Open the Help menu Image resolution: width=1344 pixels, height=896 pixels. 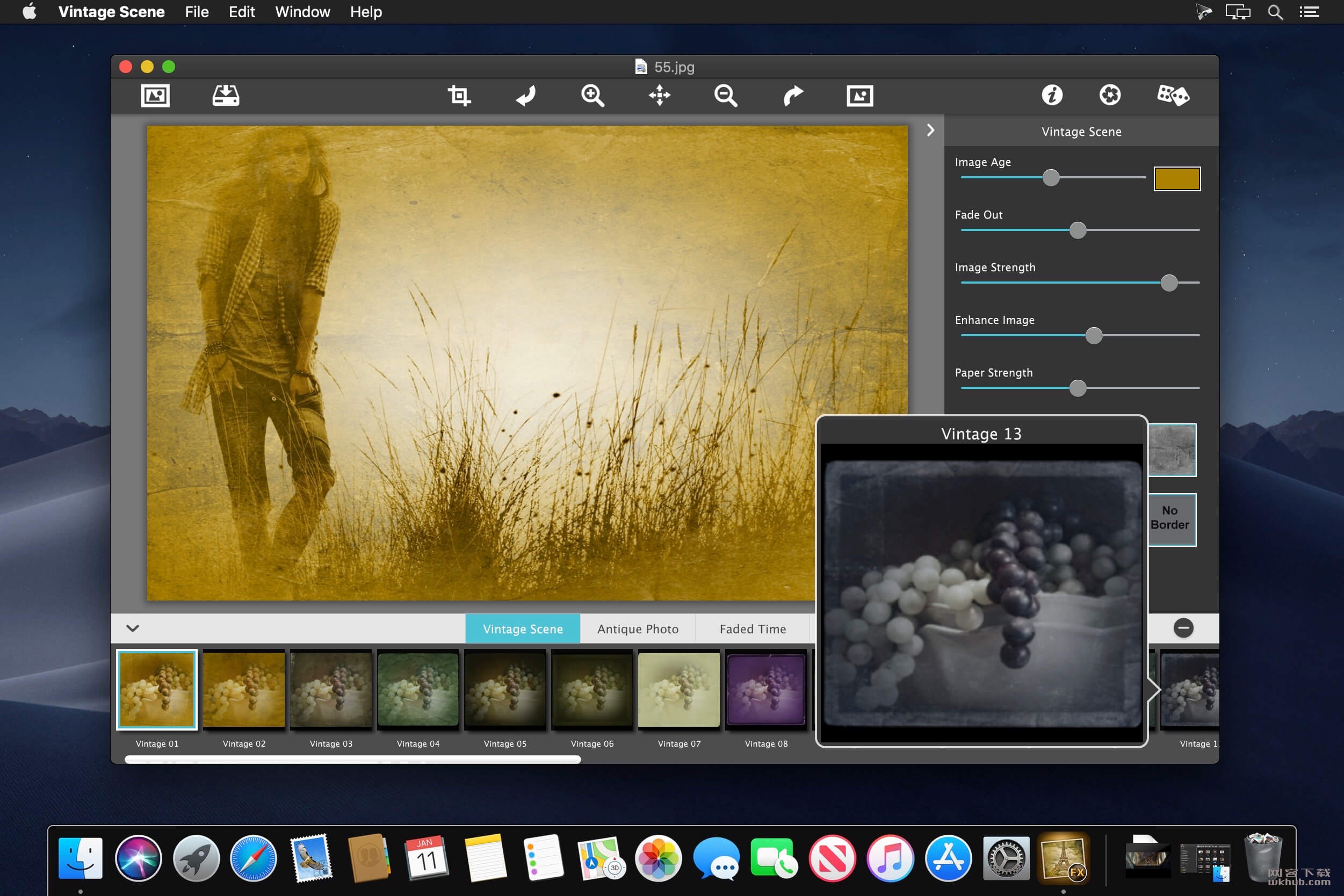tap(366, 11)
